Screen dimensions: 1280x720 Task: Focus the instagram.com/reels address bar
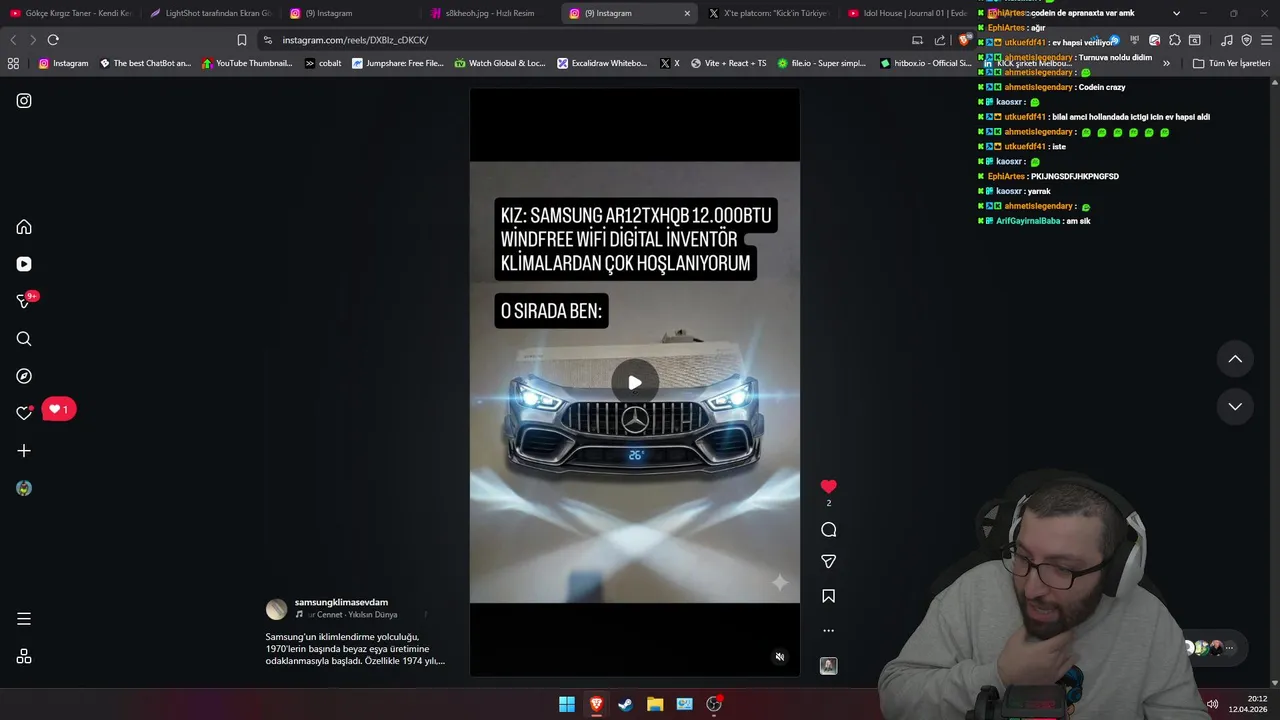pyautogui.click(x=590, y=40)
